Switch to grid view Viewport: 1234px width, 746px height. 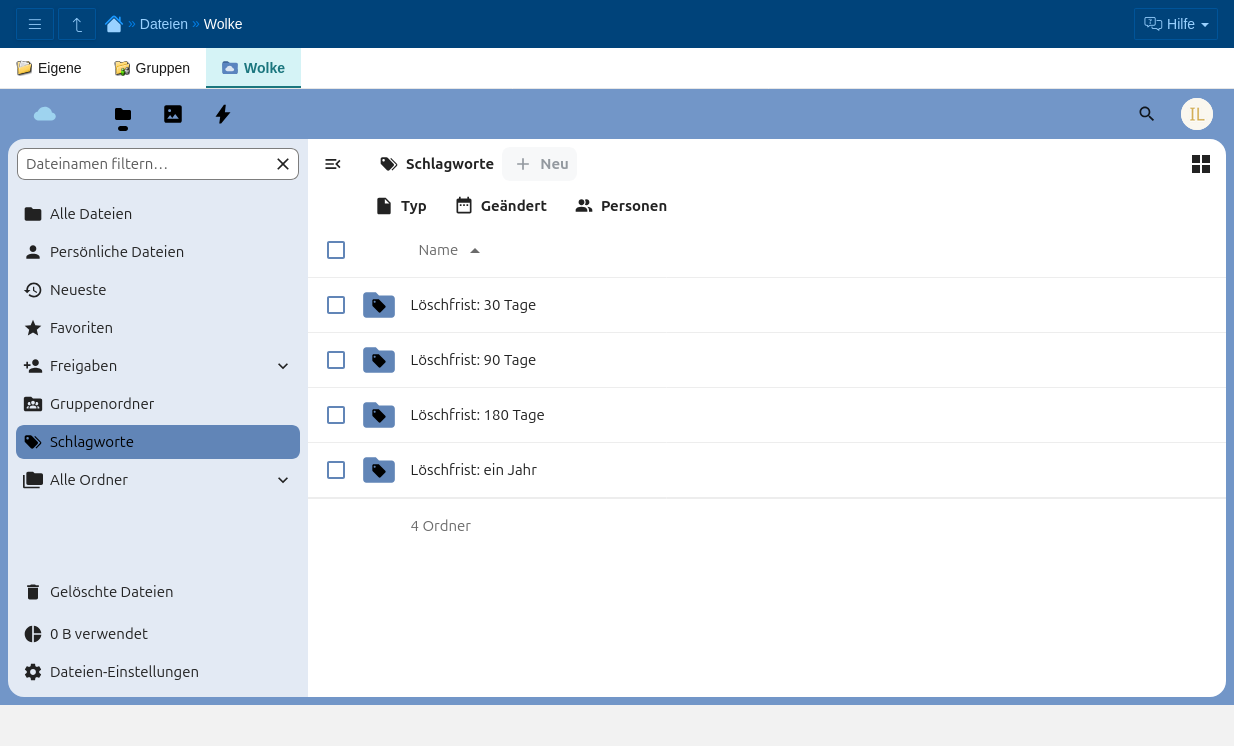pos(1201,164)
